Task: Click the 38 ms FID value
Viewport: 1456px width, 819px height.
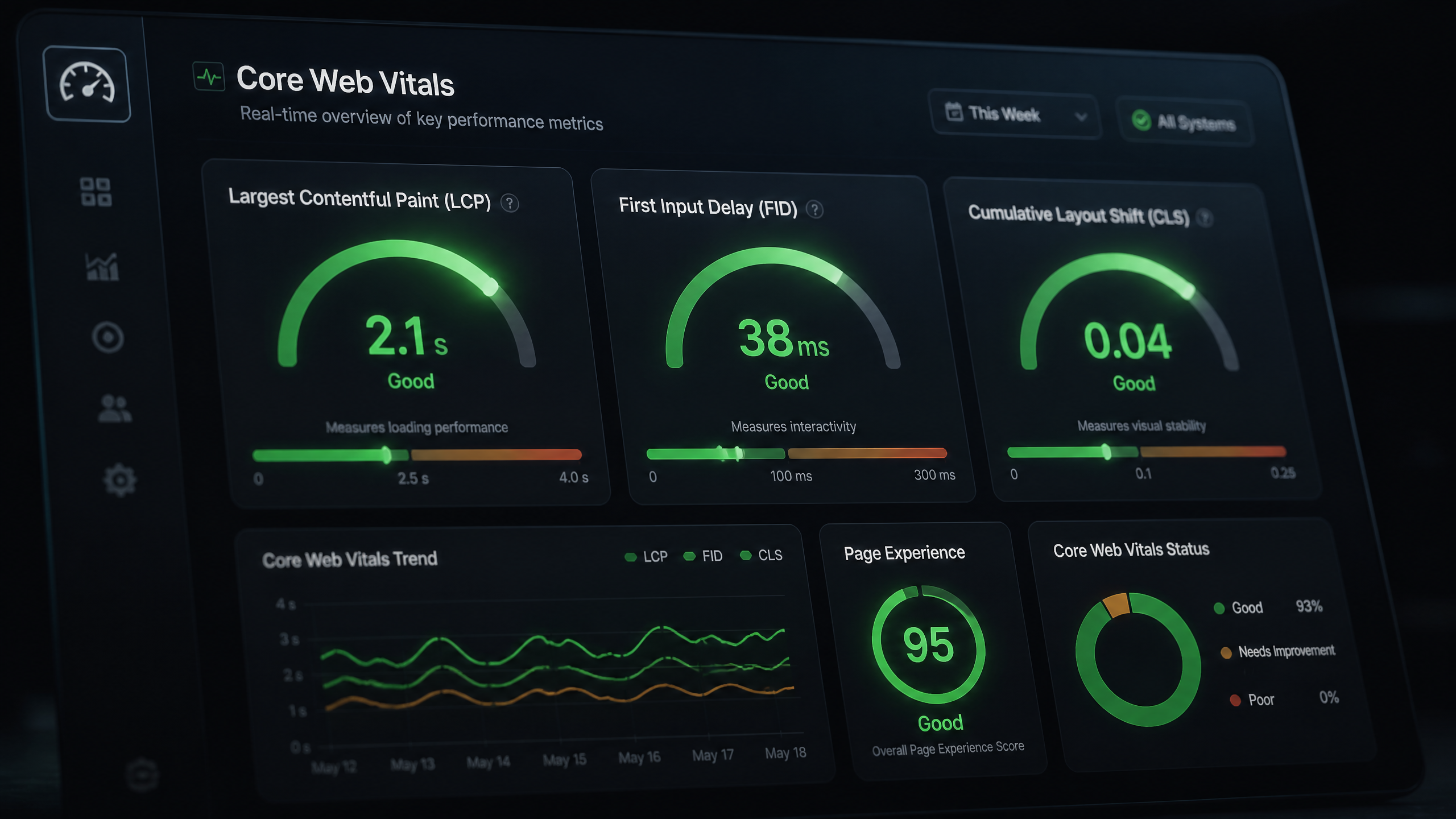Action: 784,338
